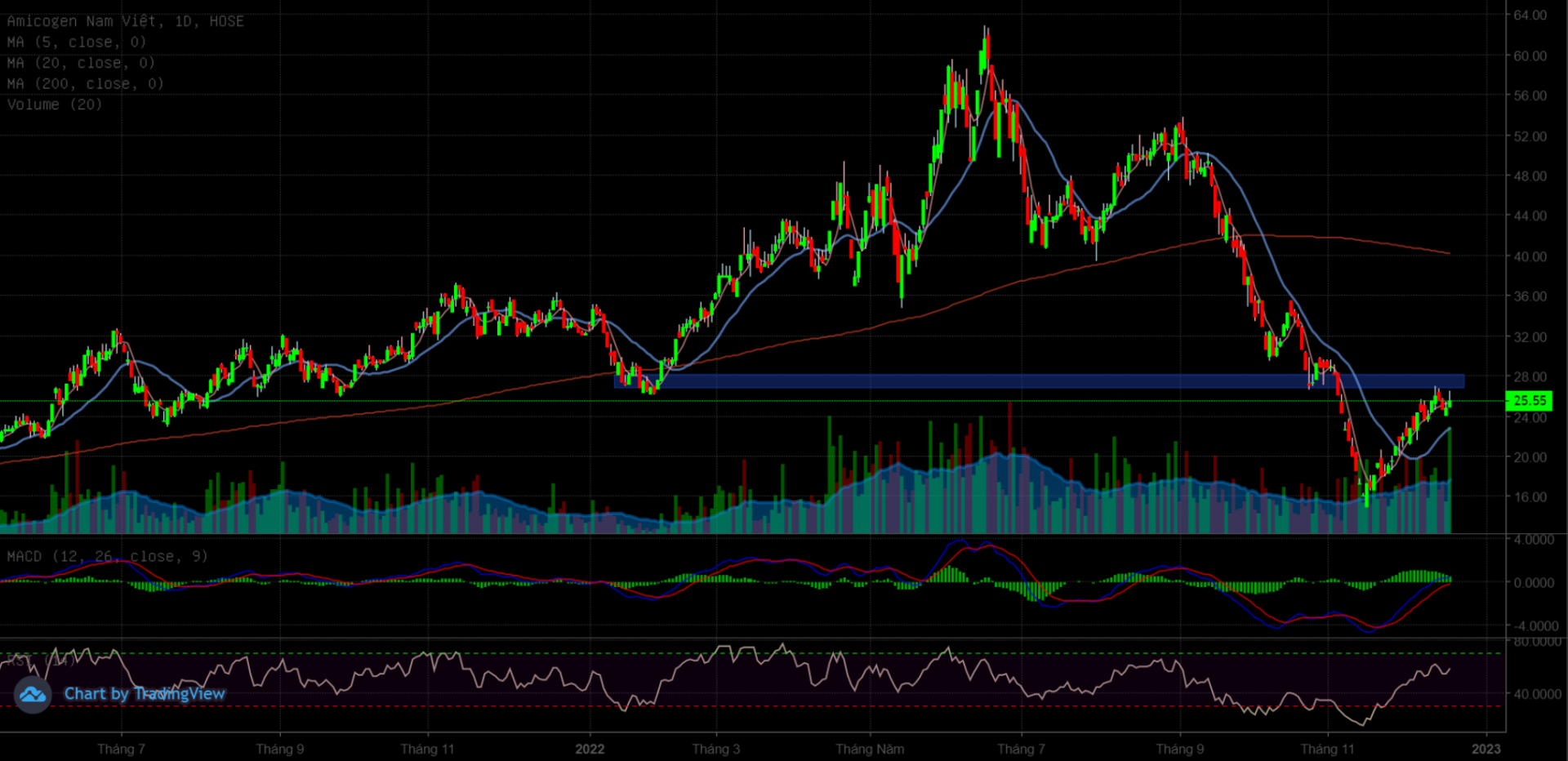The height and width of the screenshot is (761, 1568).
Task: Click the 16.00 price scale label
Action: (x=1530, y=497)
